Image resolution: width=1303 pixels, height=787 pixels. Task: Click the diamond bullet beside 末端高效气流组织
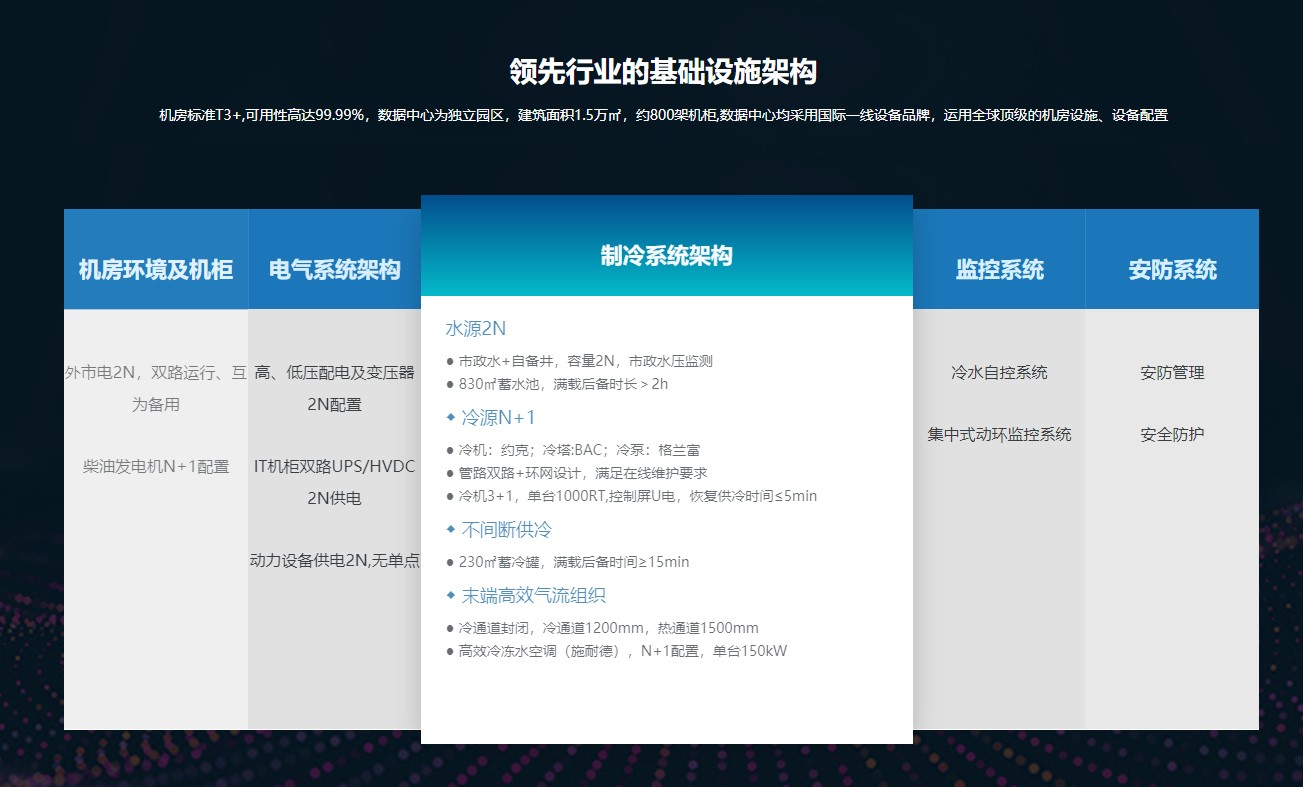pyautogui.click(x=451, y=595)
